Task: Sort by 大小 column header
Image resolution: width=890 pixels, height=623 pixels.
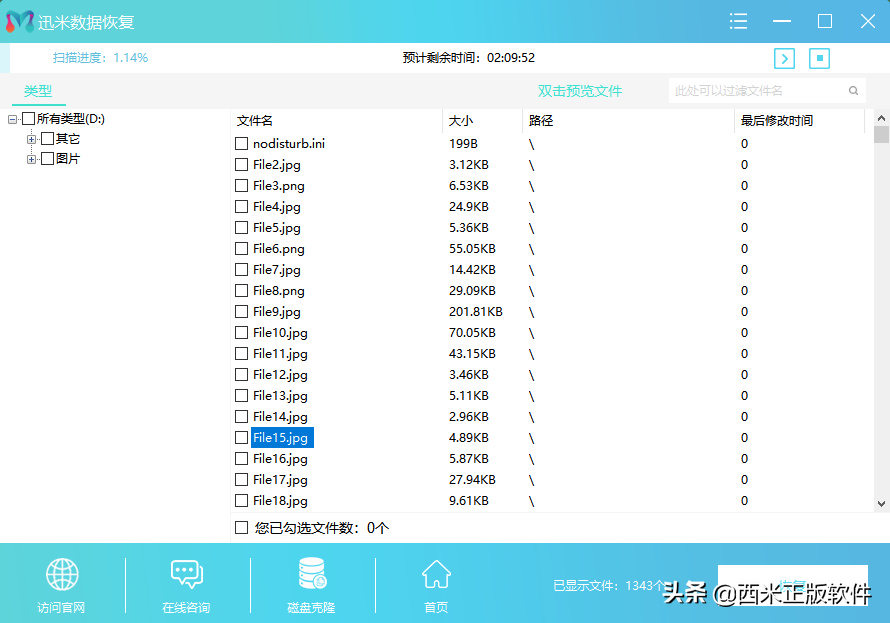Action: click(x=460, y=120)
